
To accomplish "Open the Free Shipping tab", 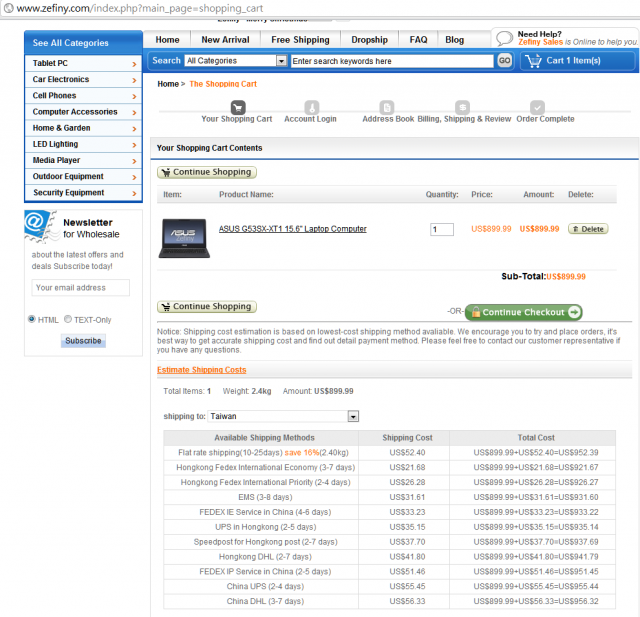I will point(300,40).
